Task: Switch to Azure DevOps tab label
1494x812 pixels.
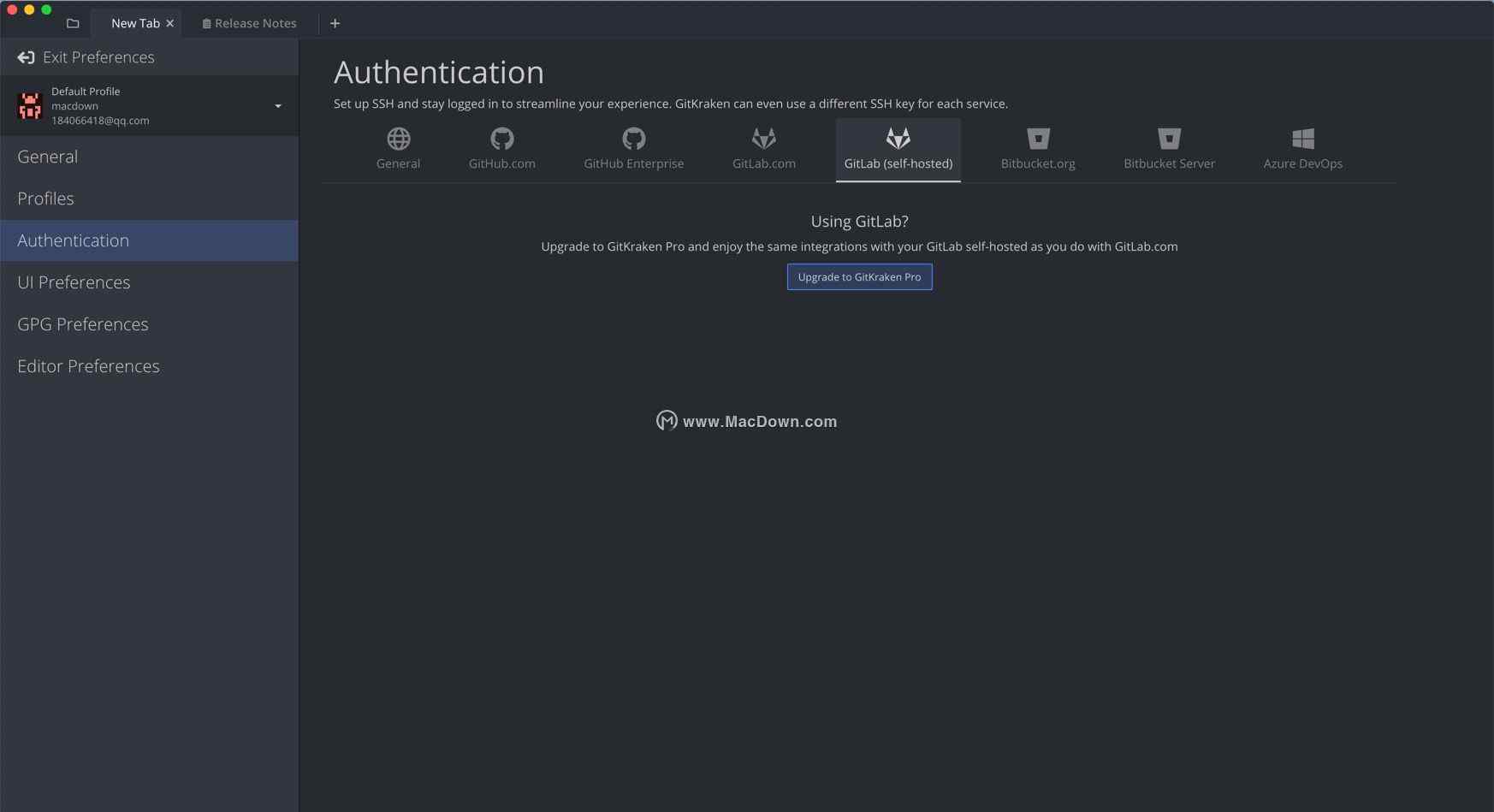Action: click(1303, 163)
